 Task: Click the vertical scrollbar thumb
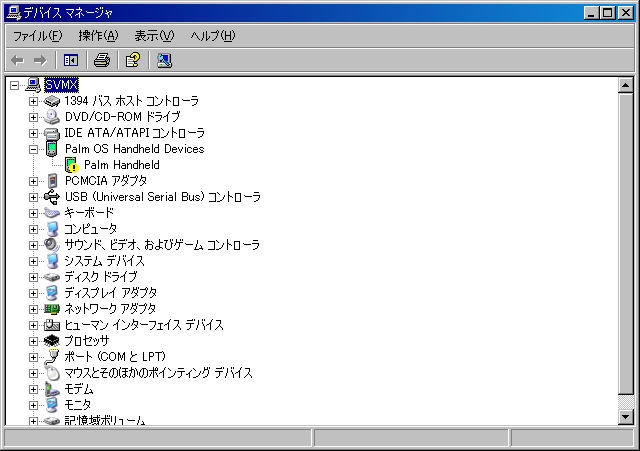pyautogui.click(x=625, y=244)
